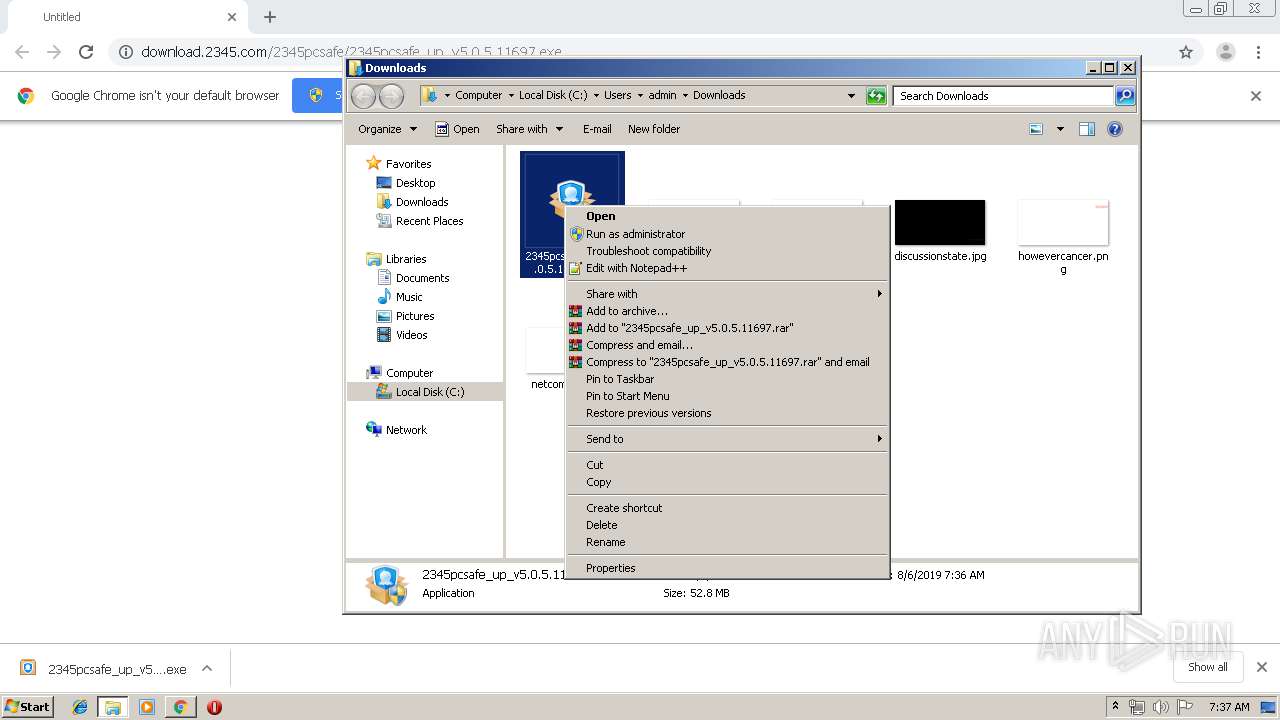Click the E-mail toolbar button
Screen dimensions: 1280x720
pyautogui.click(x=597, y=129)
